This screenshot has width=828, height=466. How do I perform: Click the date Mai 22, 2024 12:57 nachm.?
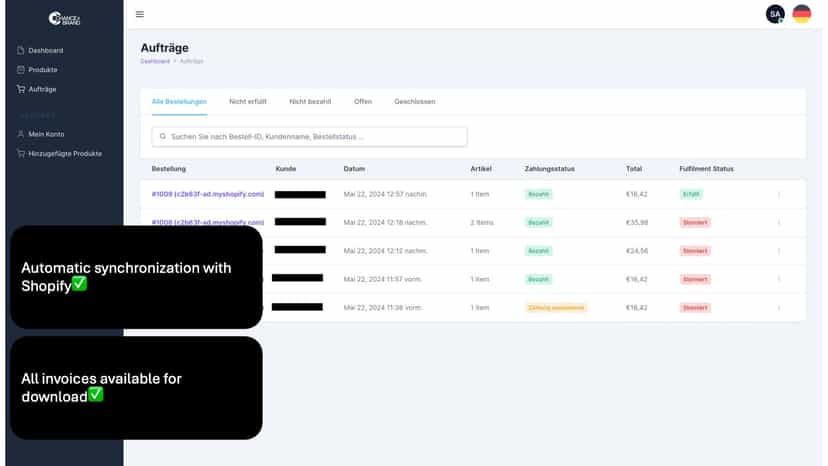point(385,194)
